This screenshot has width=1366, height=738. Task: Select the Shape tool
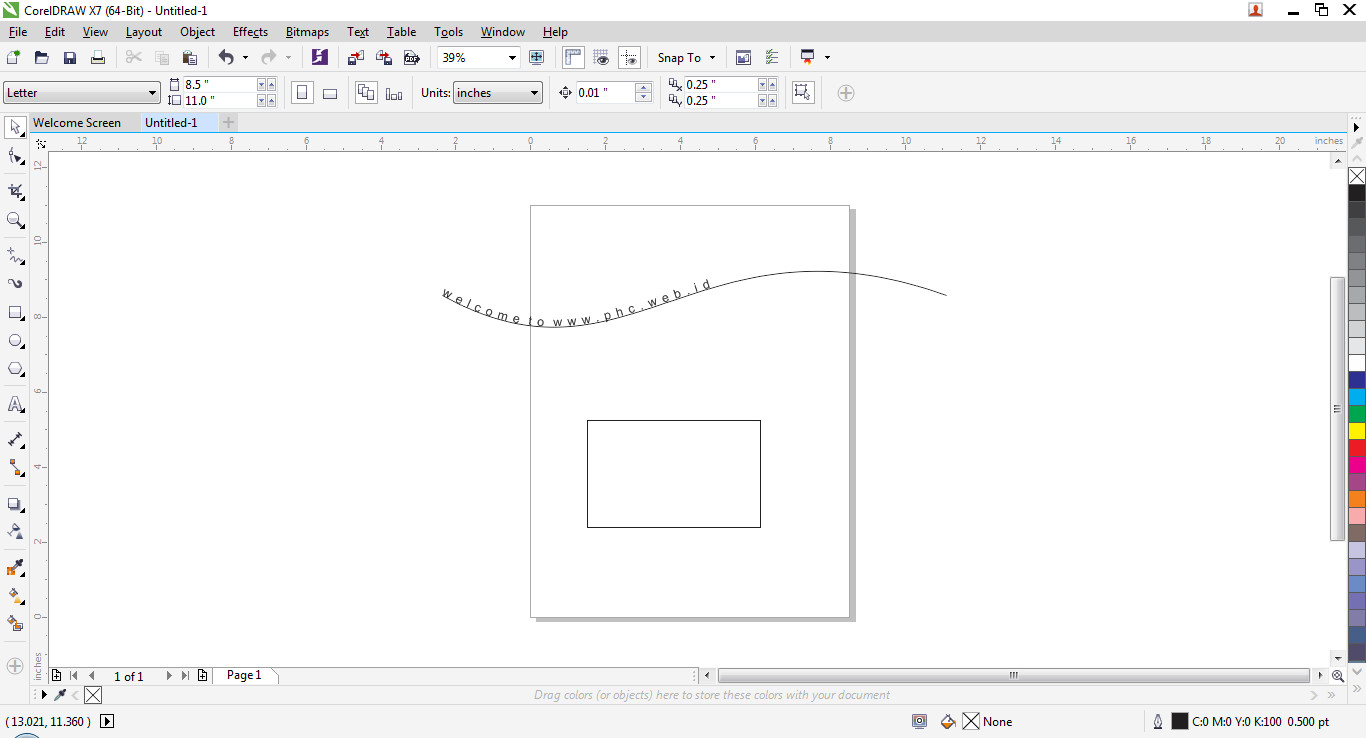[x=16, y=157]
